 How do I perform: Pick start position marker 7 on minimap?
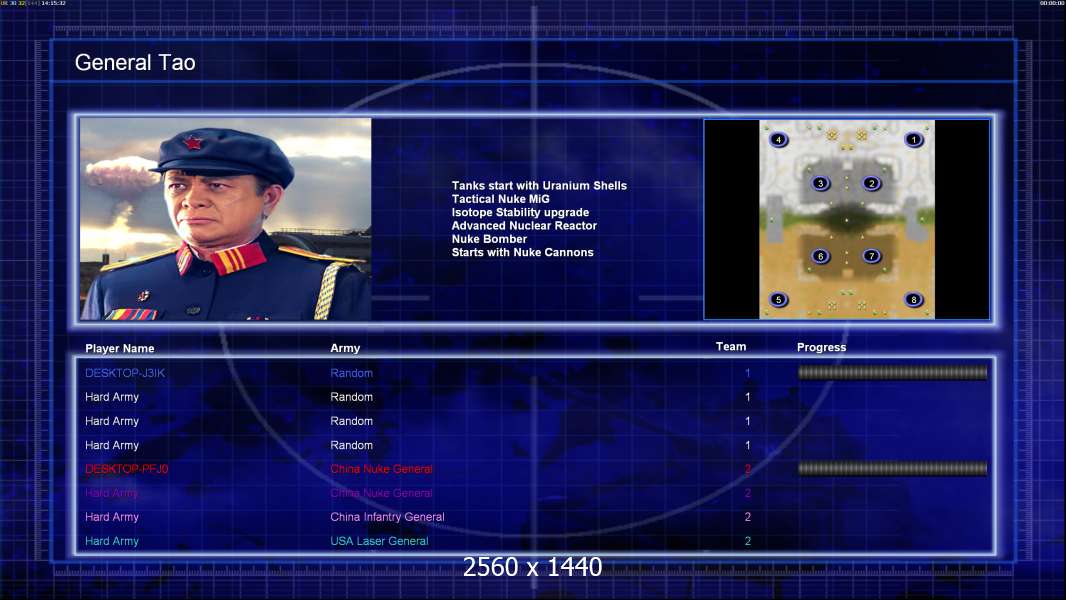click(x=872, y=256)
